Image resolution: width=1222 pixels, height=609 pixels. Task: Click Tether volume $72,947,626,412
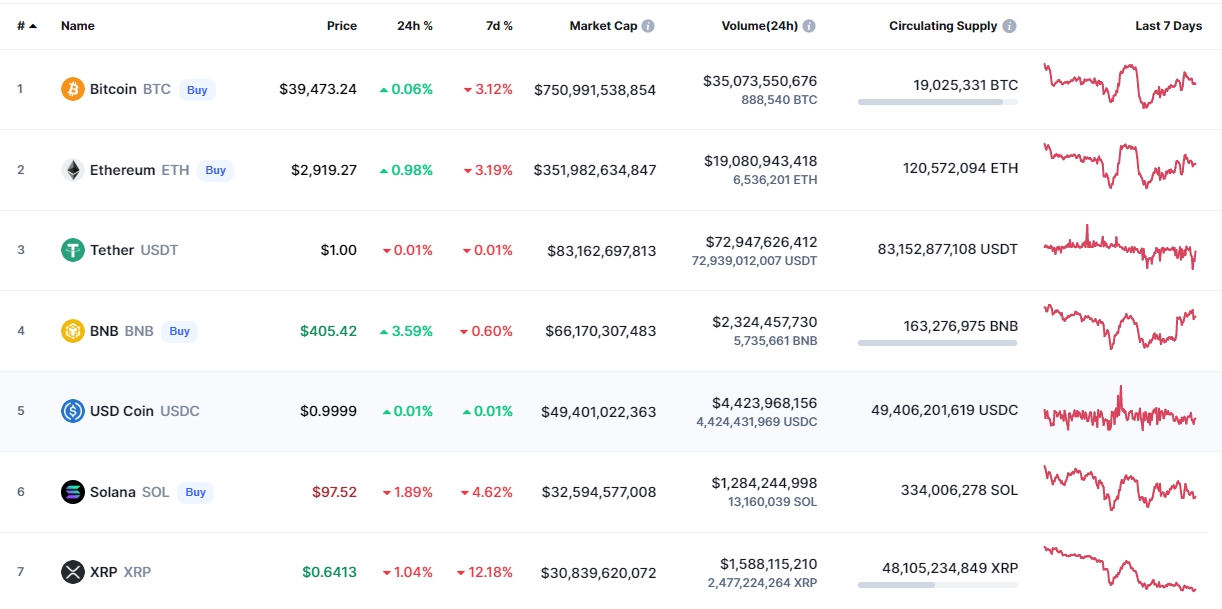coord(762,242)
